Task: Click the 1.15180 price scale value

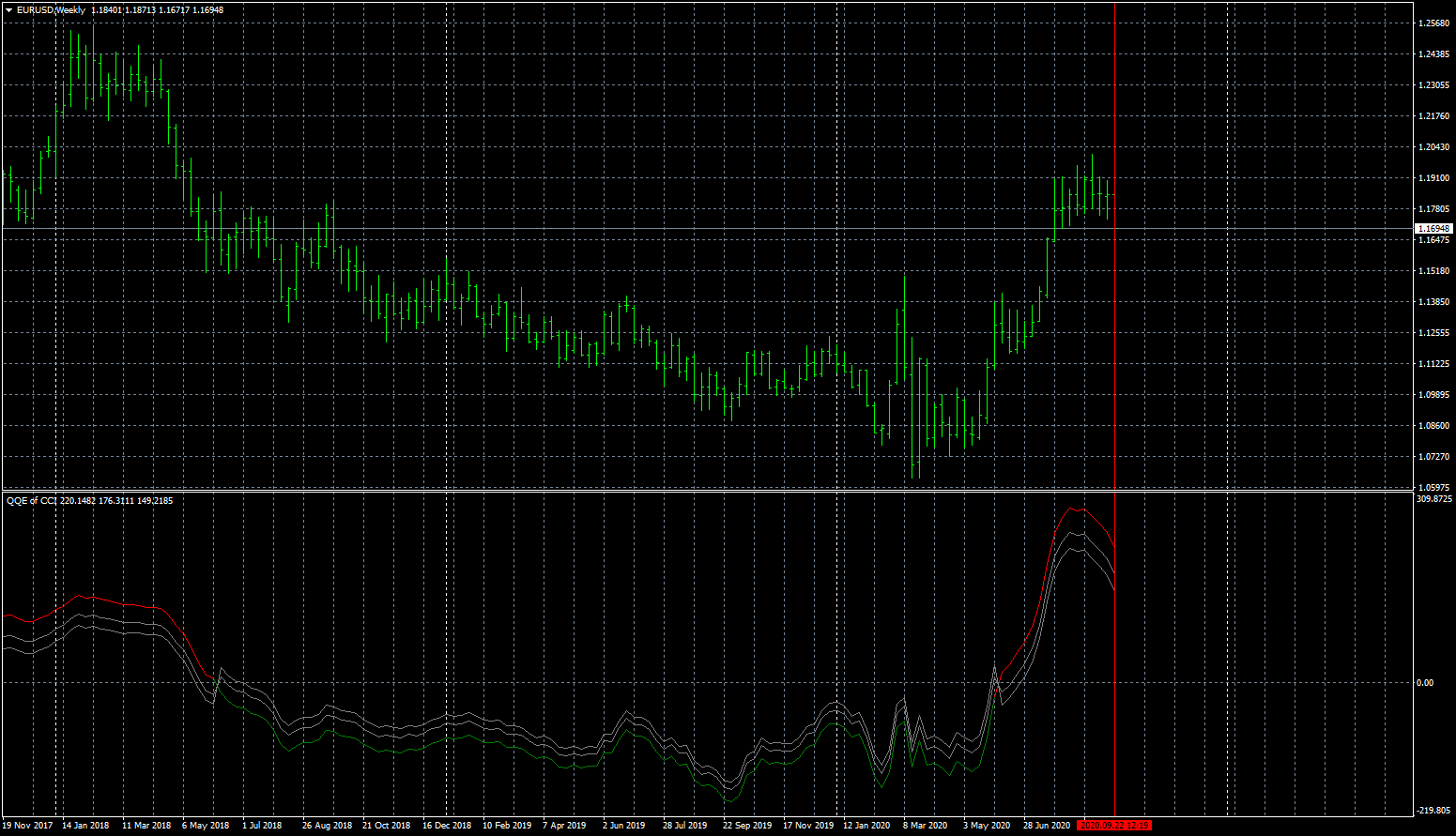Action: tap(1433, 271)
